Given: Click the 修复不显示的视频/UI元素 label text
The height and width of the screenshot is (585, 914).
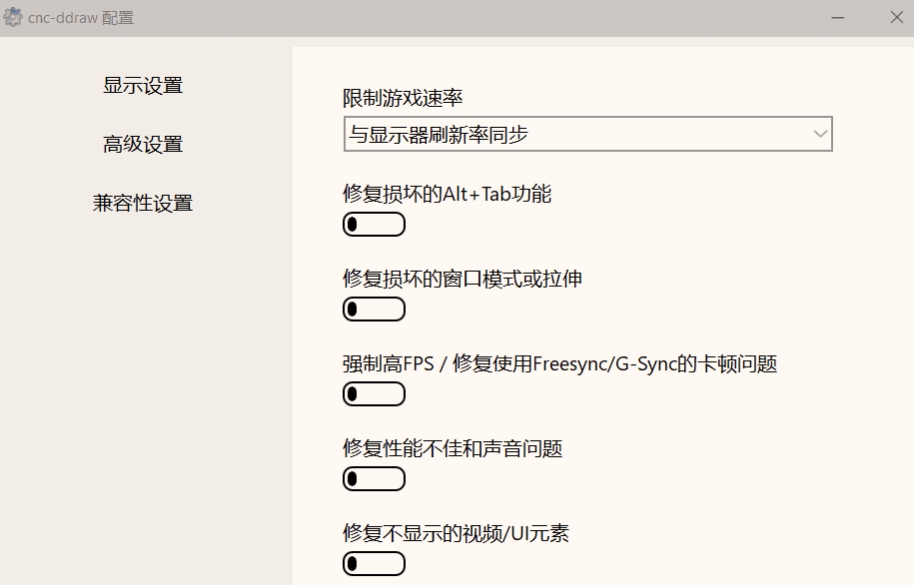Looking at the screenshot, I should pos(456,533).
